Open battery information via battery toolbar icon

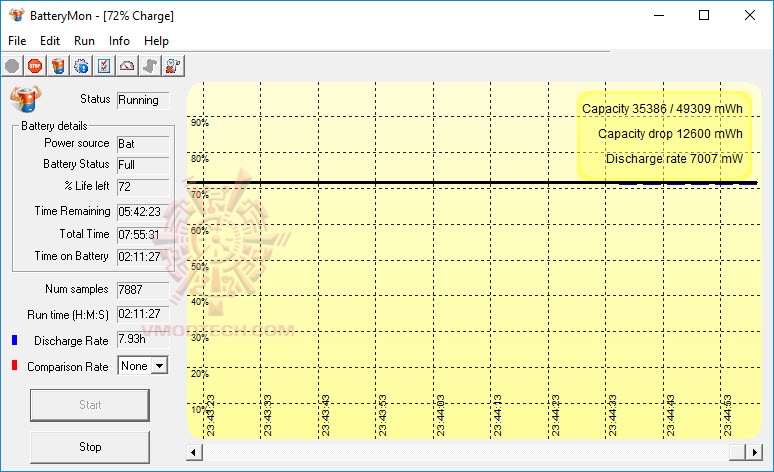pos(58,66)
